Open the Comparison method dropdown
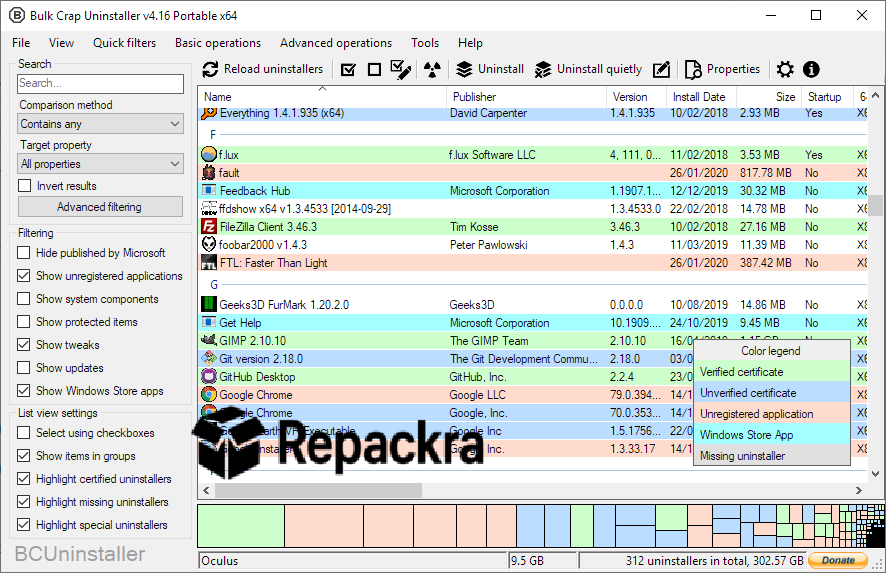Viewport: 886px width, 573px height. [x=100, y=124]
